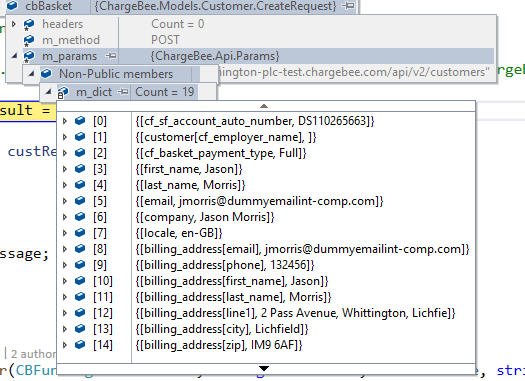The height and width of the screenshot is (381, 525).
Task: Click the cube icon for entry [10]
Action: (80, 281)
